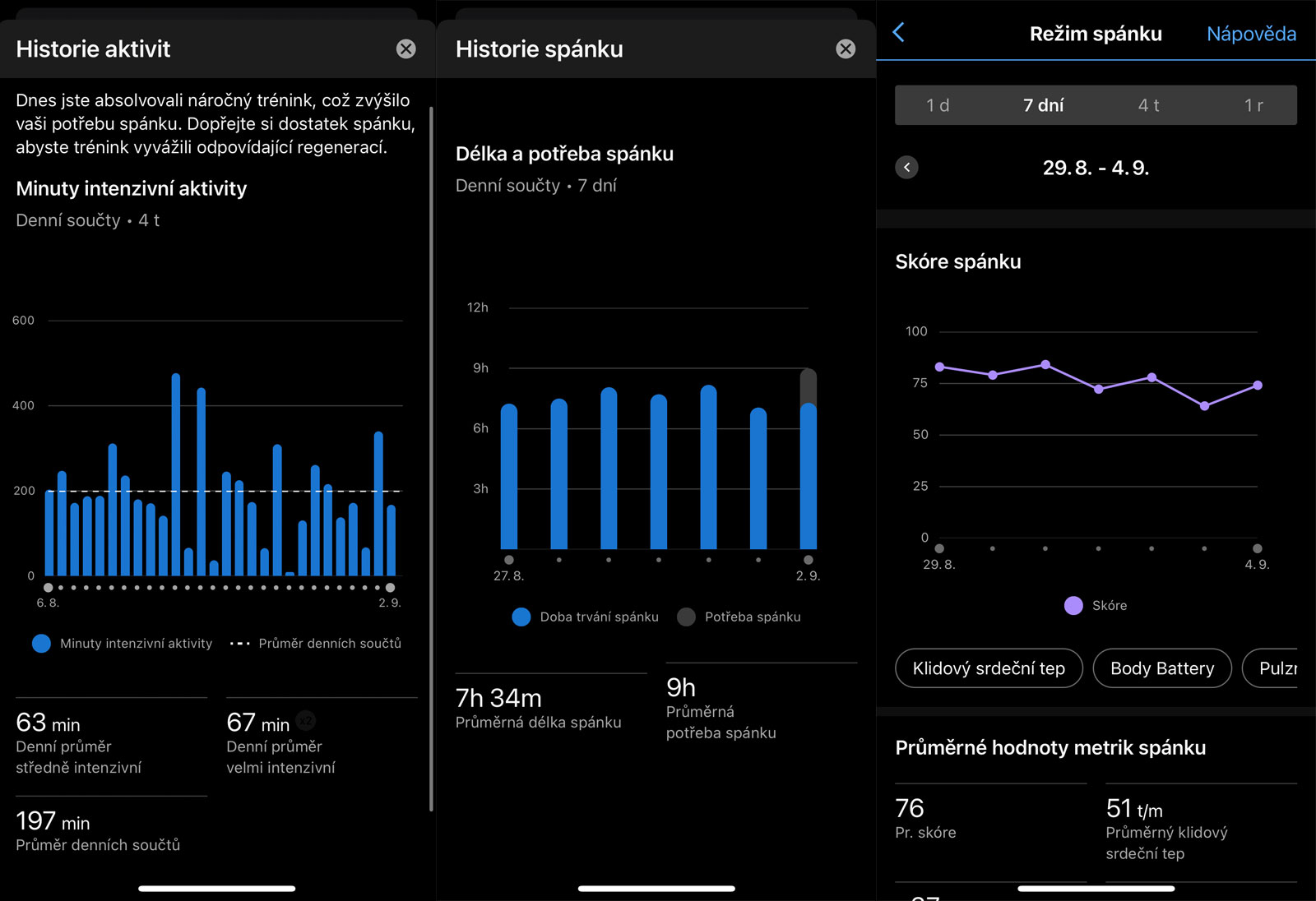Close the Historie aktivit panel
1316x901 pixels.
(x=405, y=49)
